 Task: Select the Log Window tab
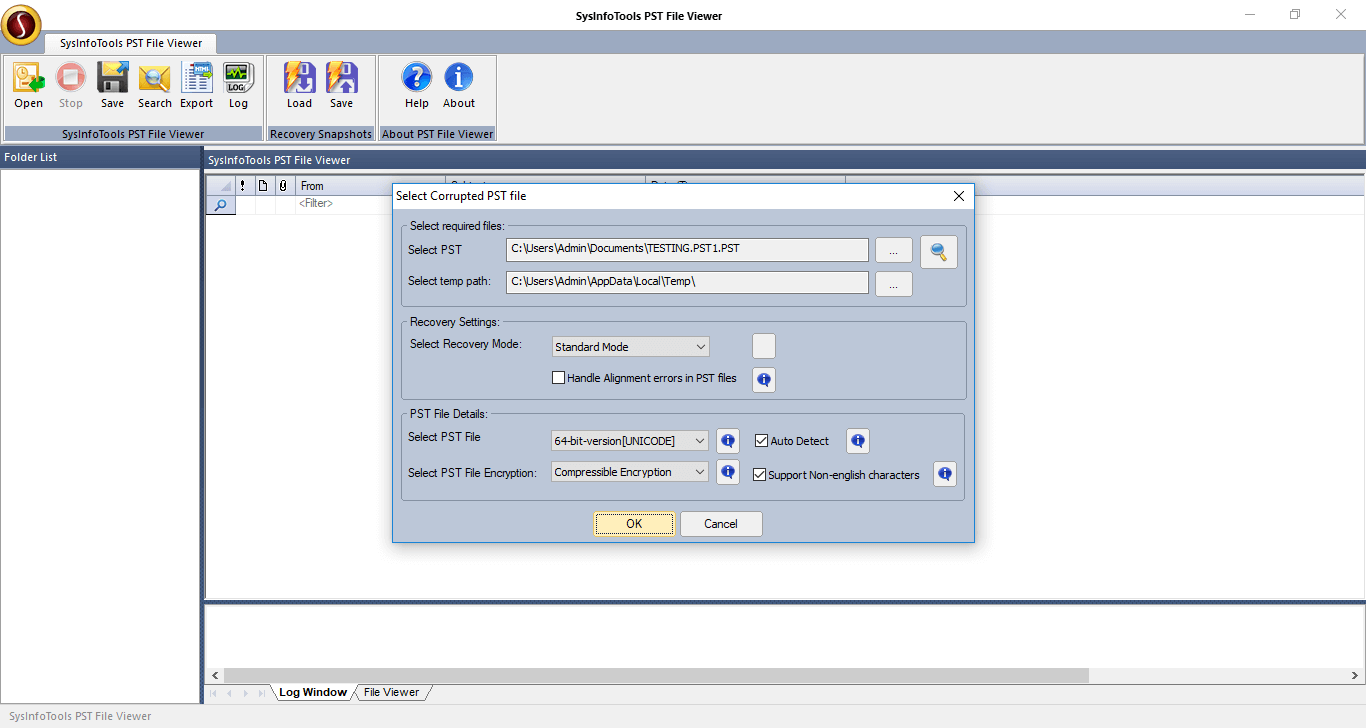[x=312, y=691]
